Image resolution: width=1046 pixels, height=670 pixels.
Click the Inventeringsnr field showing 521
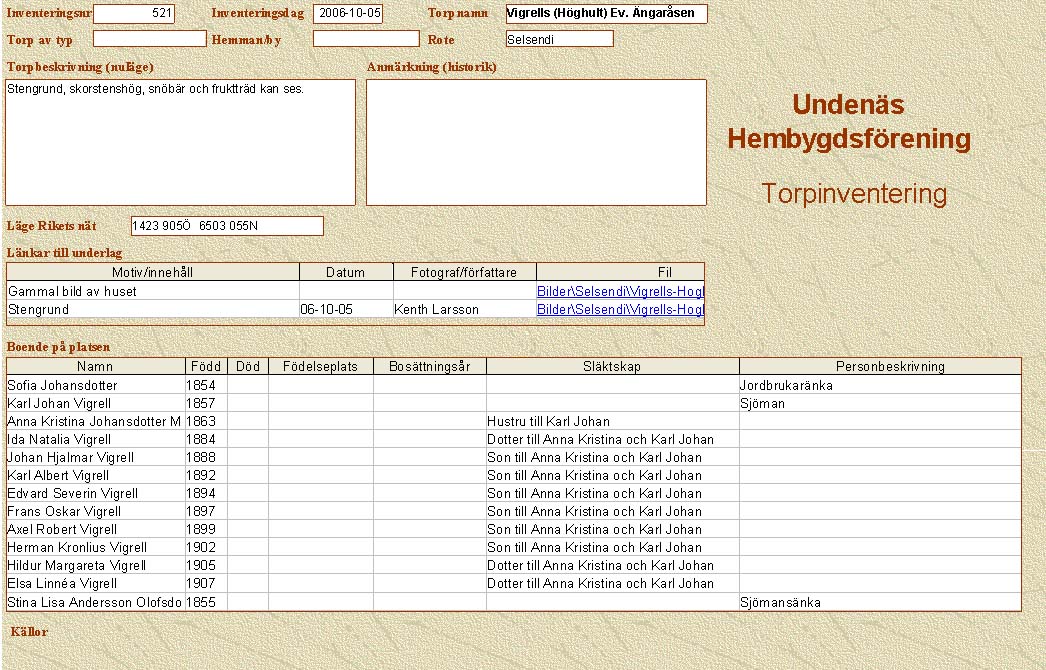coord(133,14)
